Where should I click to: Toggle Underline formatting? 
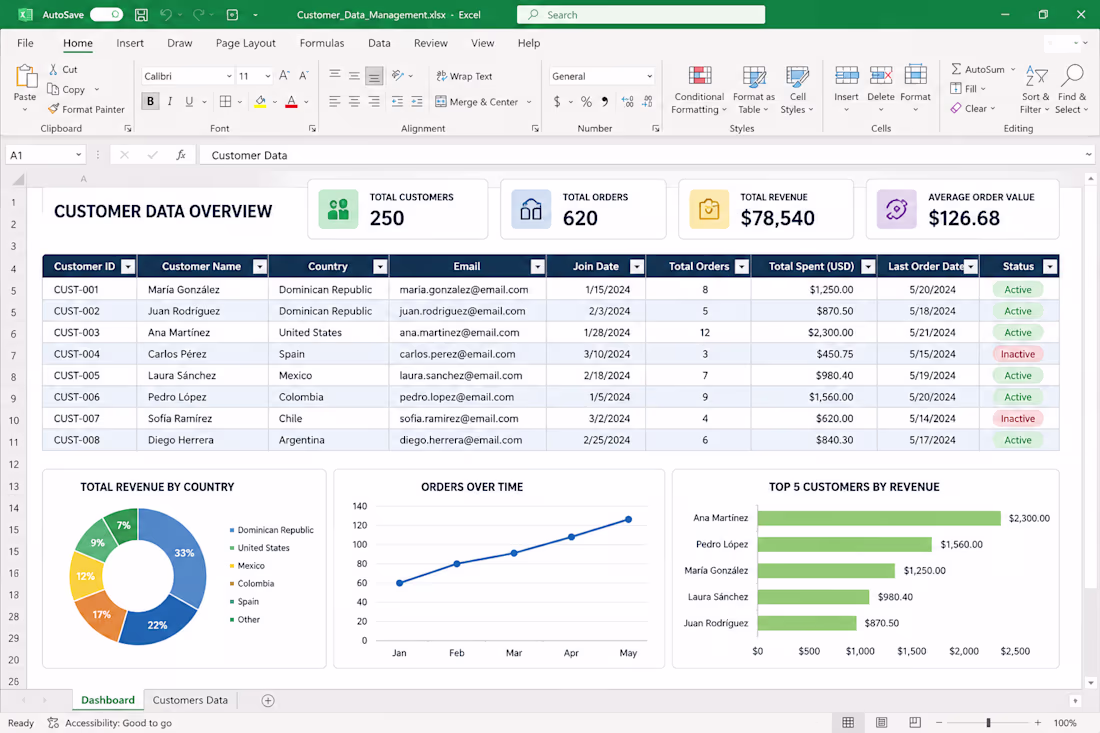pos(189,102)
